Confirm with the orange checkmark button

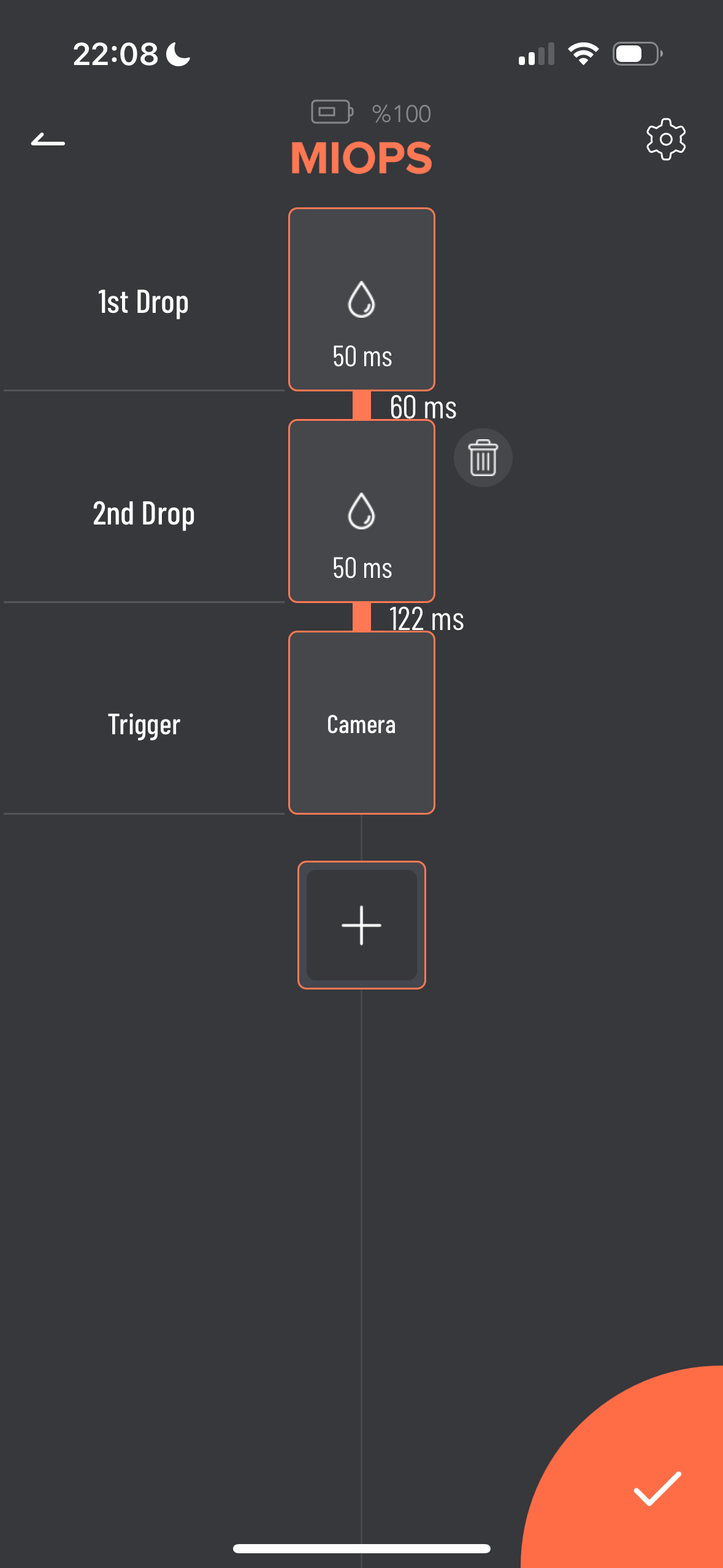pos(657,1489)
